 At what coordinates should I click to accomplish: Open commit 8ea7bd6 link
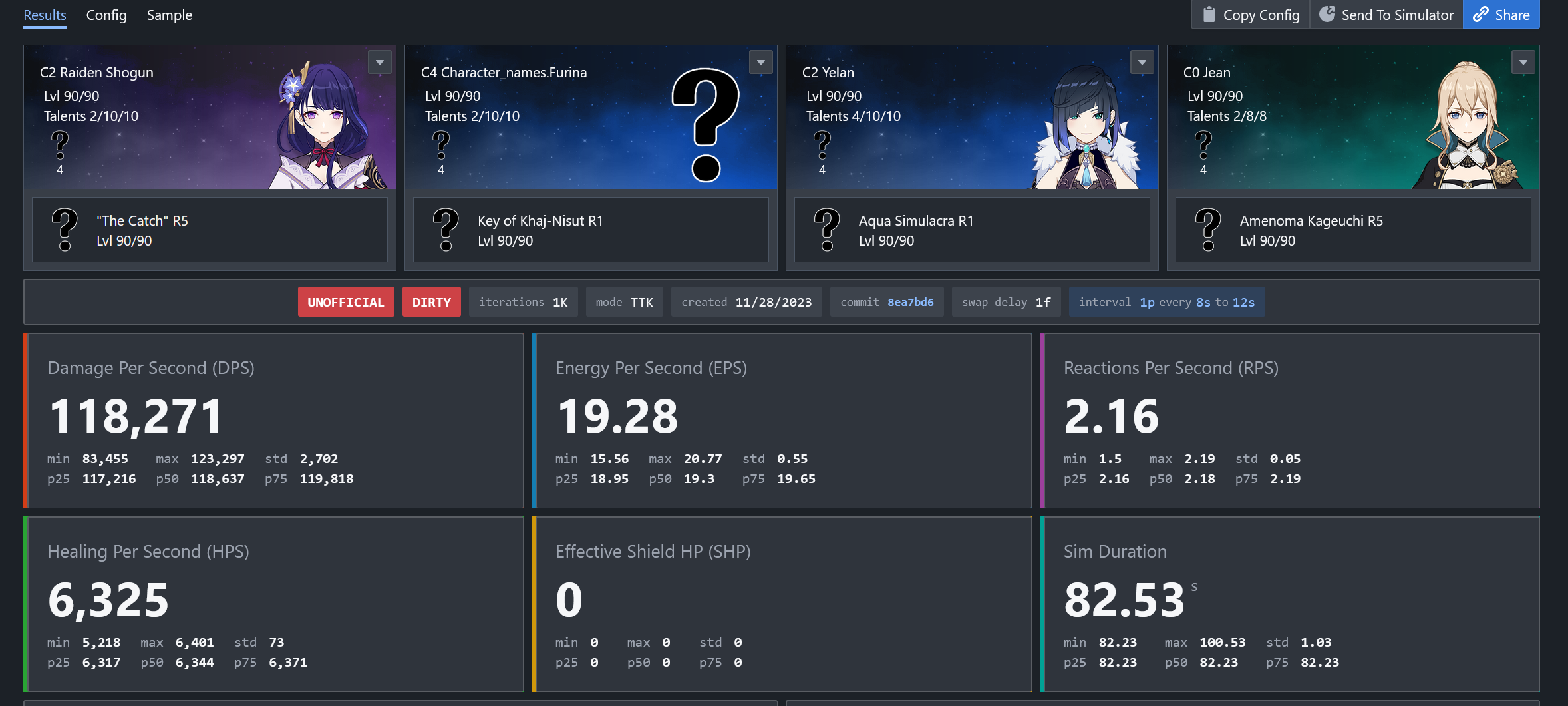[x=911, y=302]
